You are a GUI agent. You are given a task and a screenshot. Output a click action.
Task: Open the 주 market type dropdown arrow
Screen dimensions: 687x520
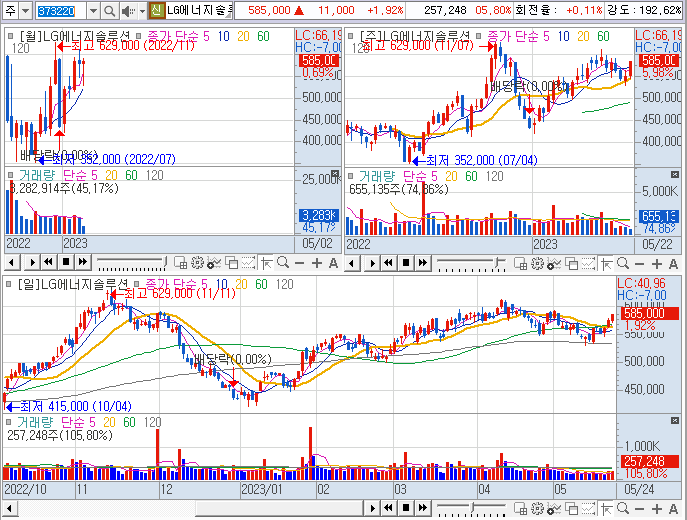coord(26,11)
